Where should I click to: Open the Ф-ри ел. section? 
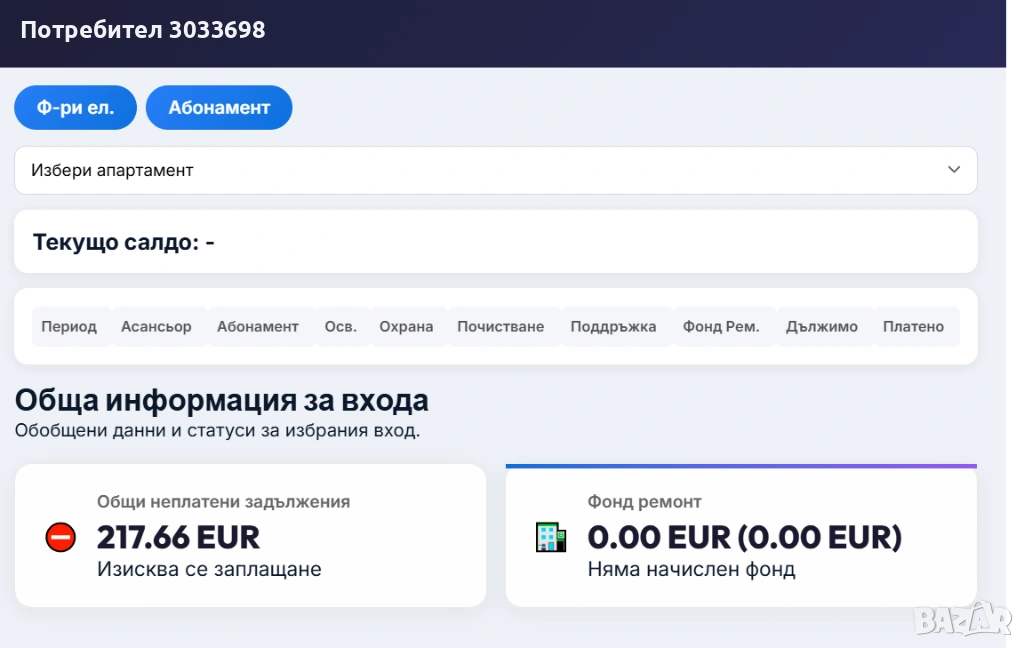[75, 108]
